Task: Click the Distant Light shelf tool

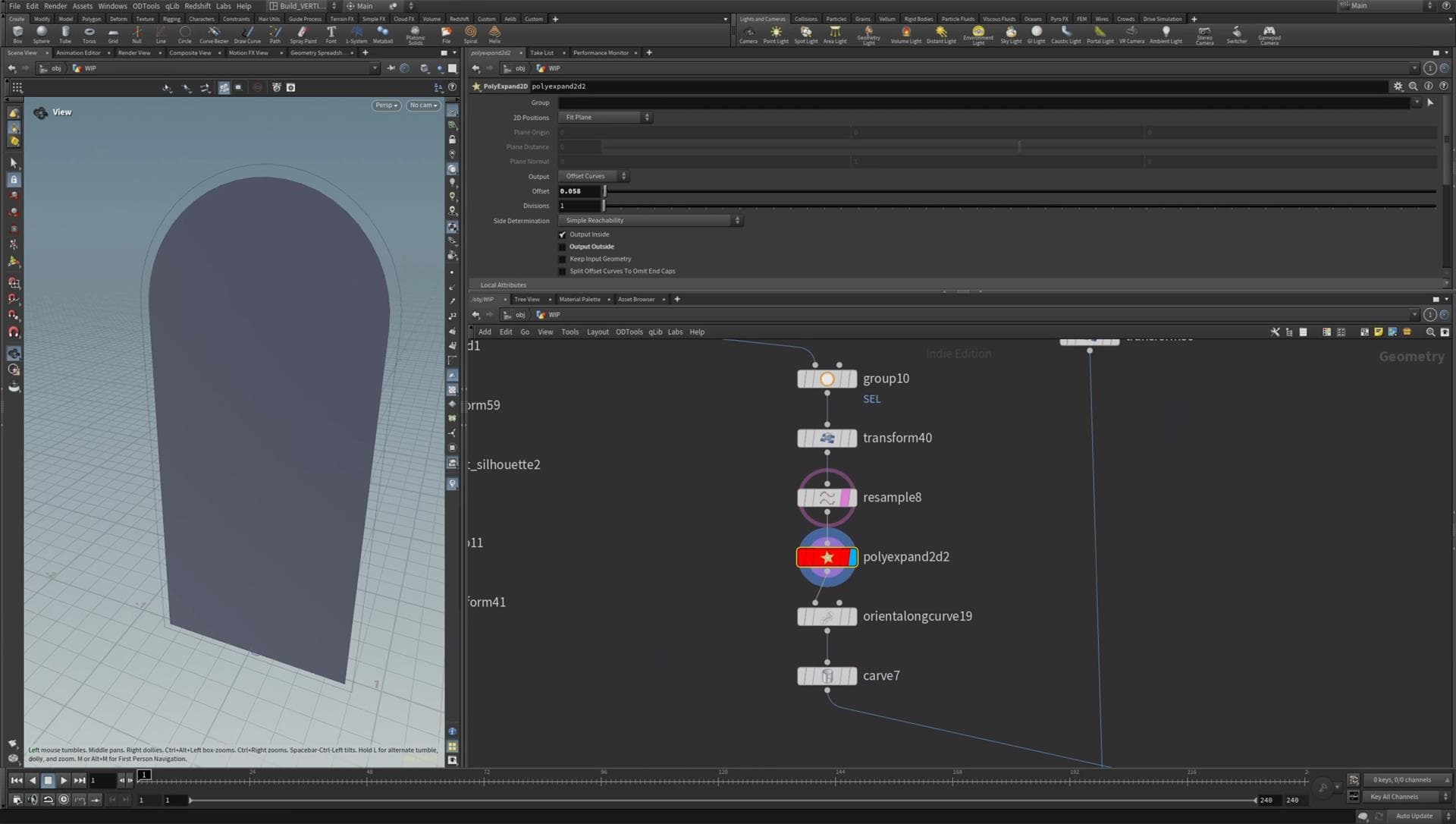Action: click(x=941, y=34)
